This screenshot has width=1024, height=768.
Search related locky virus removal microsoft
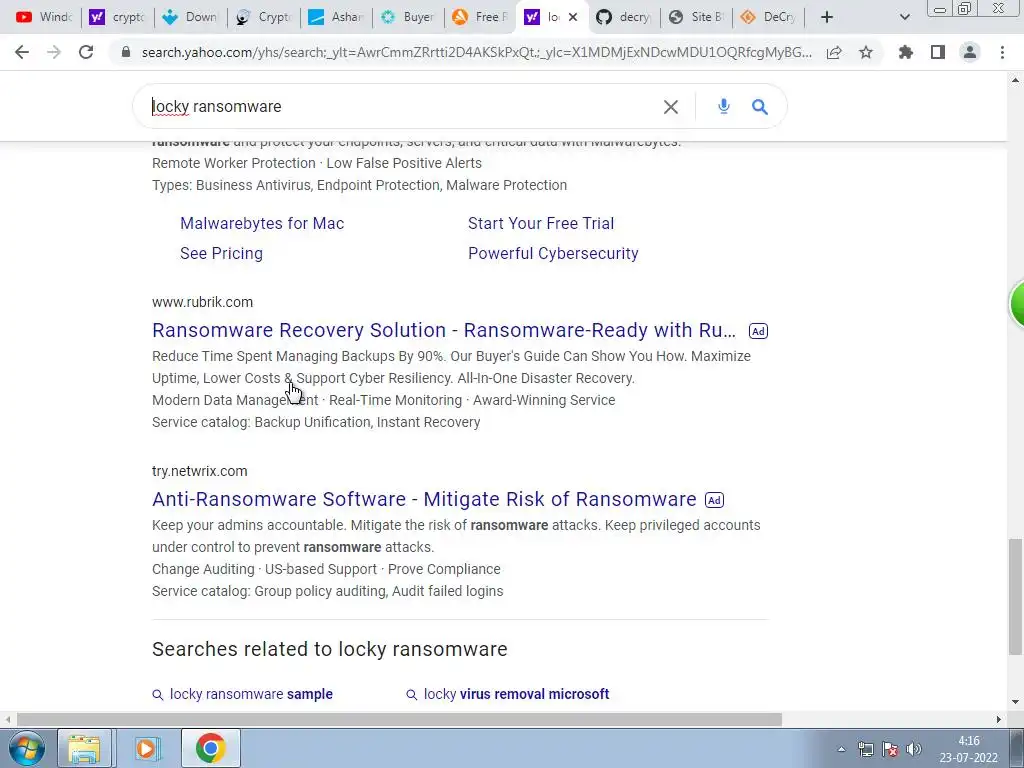[x=516, y=694]
